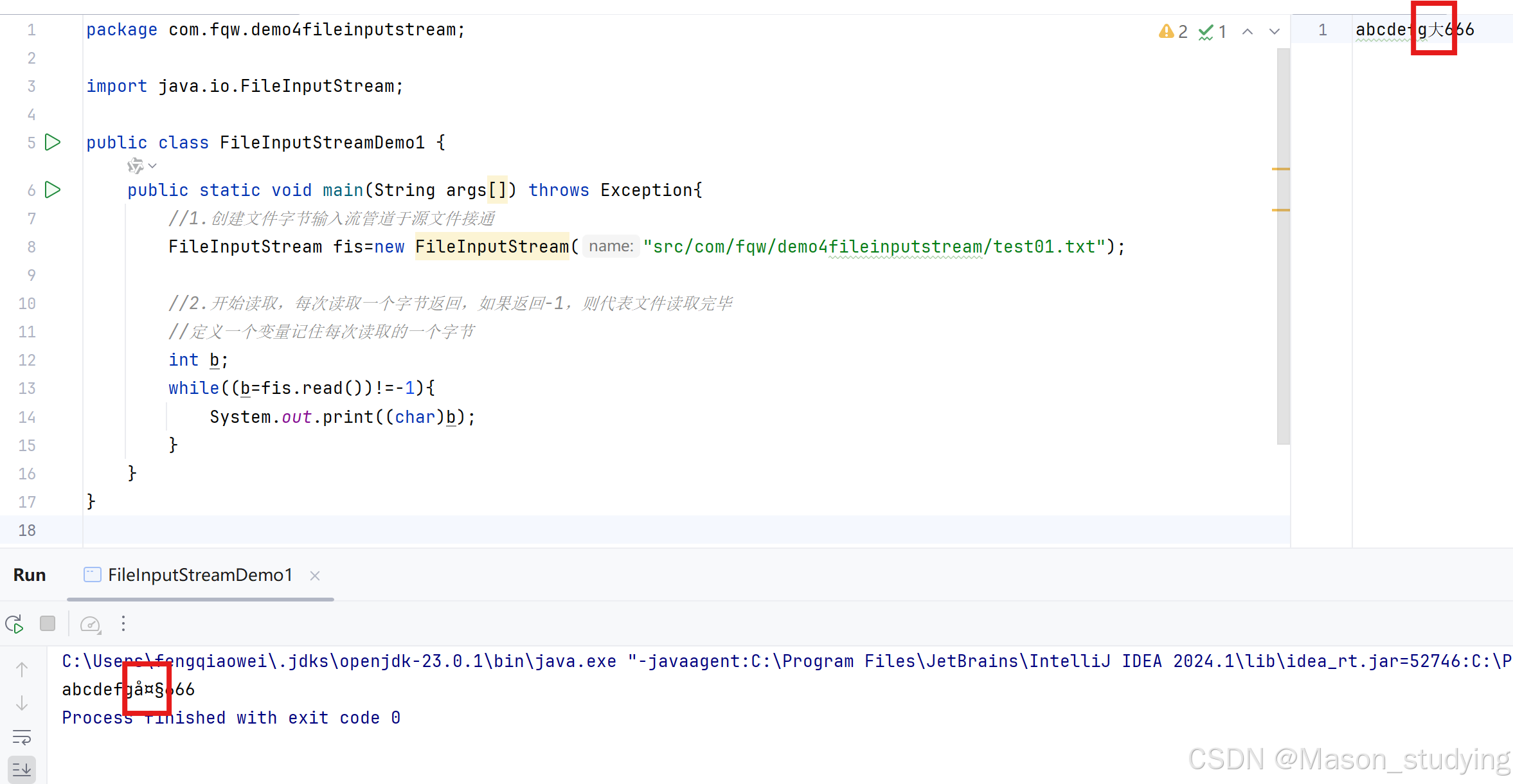Go to next highlighted problem arrow
The image size is (1513, 784).
pos(1274,31)
